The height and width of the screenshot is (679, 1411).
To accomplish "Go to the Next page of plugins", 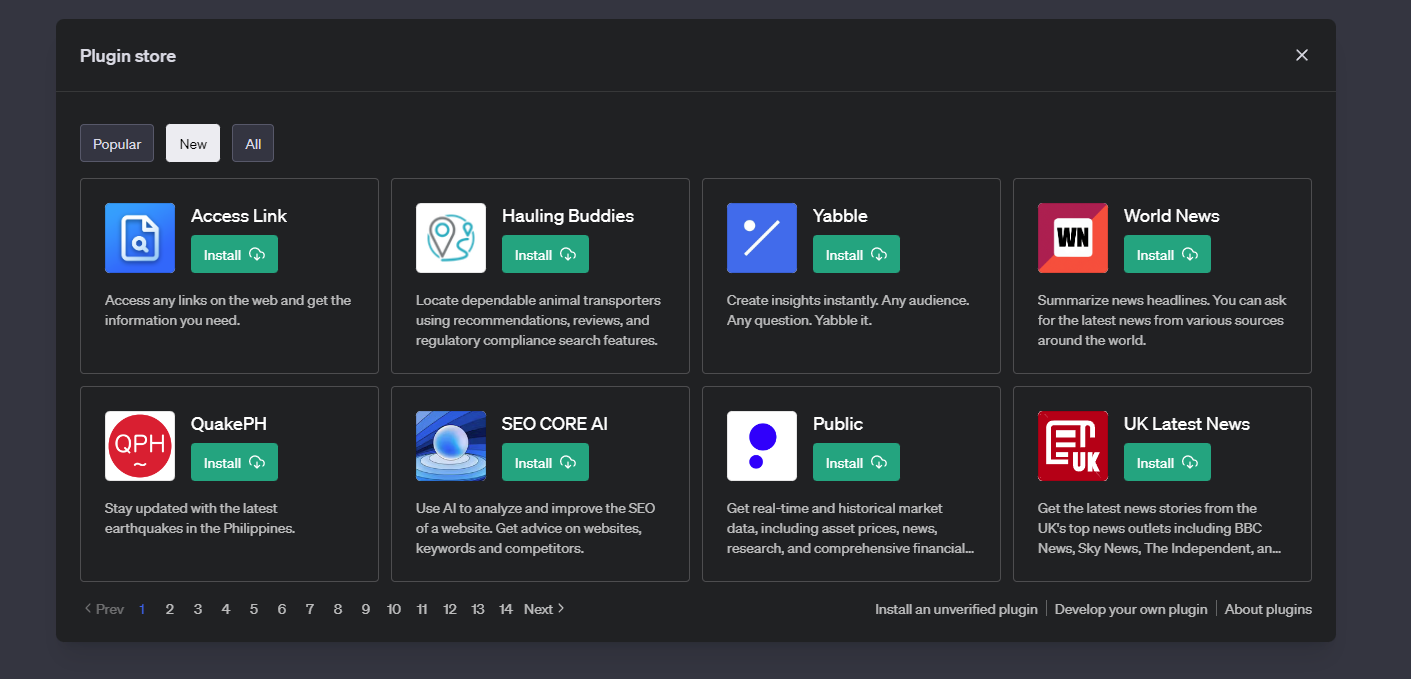I will 545,609.
